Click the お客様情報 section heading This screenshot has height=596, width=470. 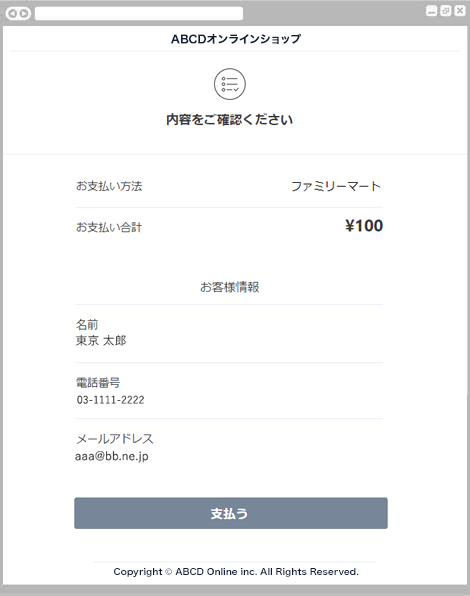click(229, 287)
